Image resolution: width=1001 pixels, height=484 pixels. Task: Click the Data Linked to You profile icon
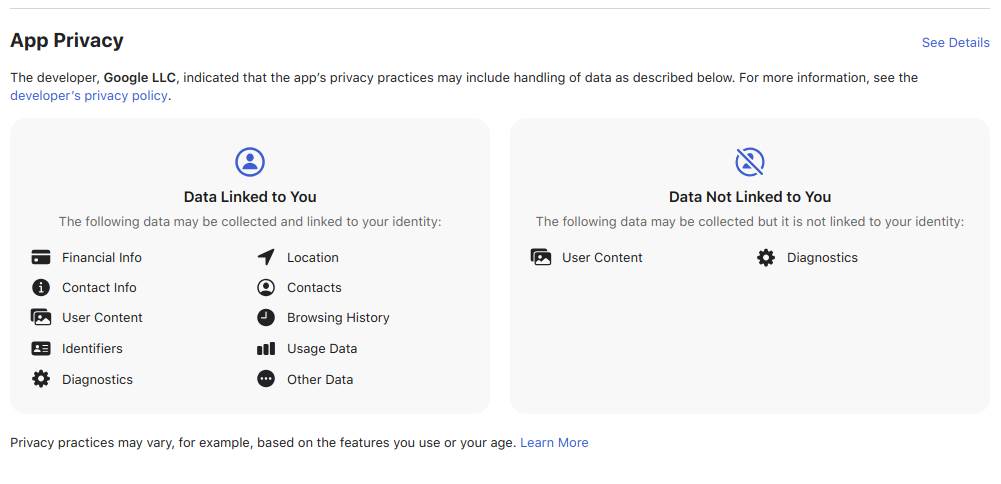250,161
